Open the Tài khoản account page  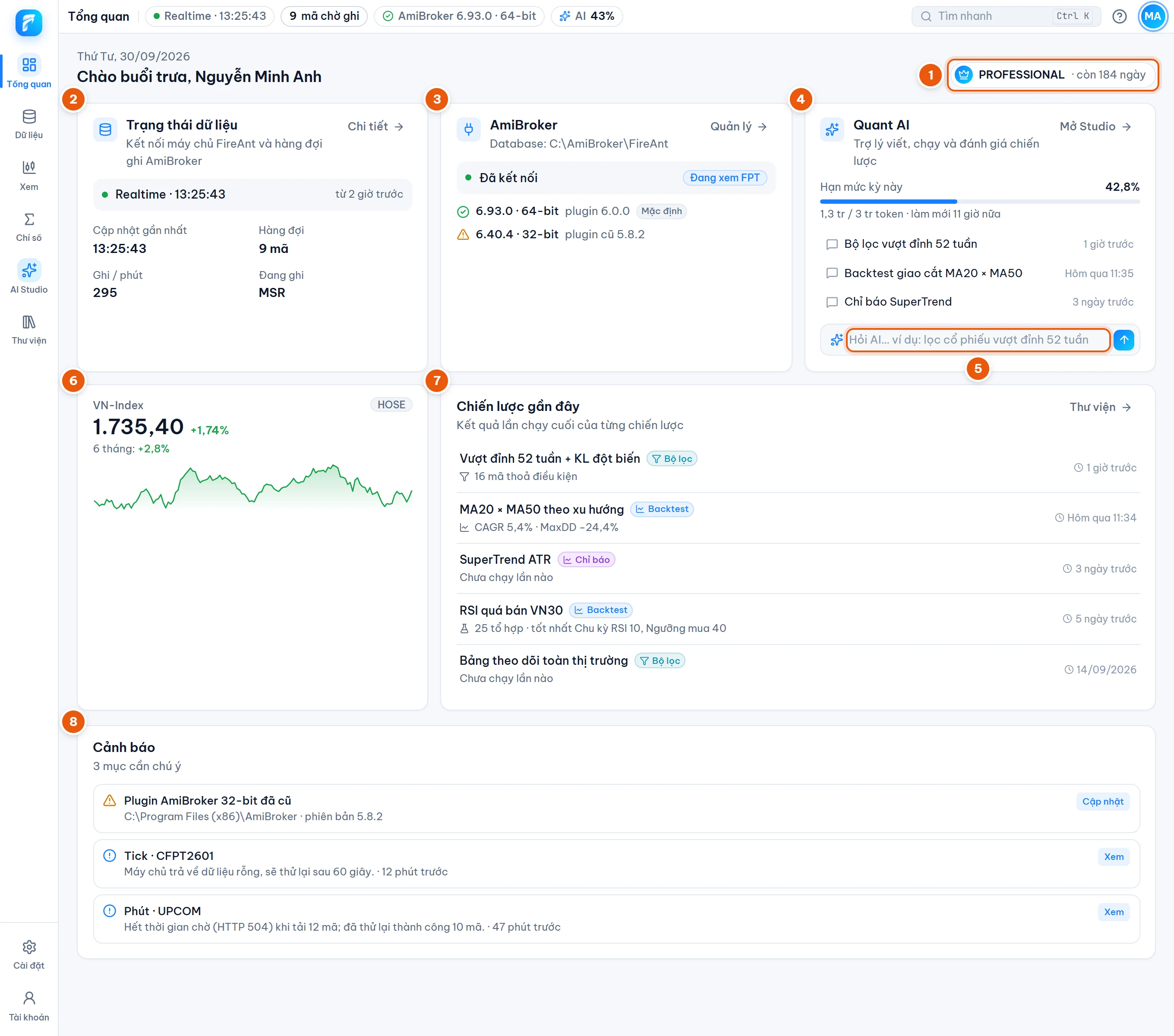29,1005
